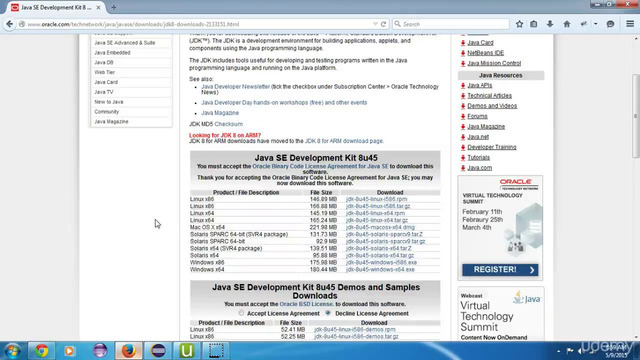
Task: Click the red arrow icon beside Forums
Action: coord(463,116)
